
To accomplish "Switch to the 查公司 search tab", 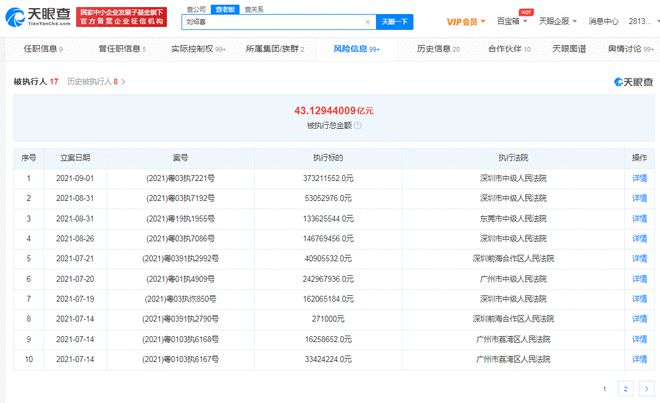I will pos(196,9).
